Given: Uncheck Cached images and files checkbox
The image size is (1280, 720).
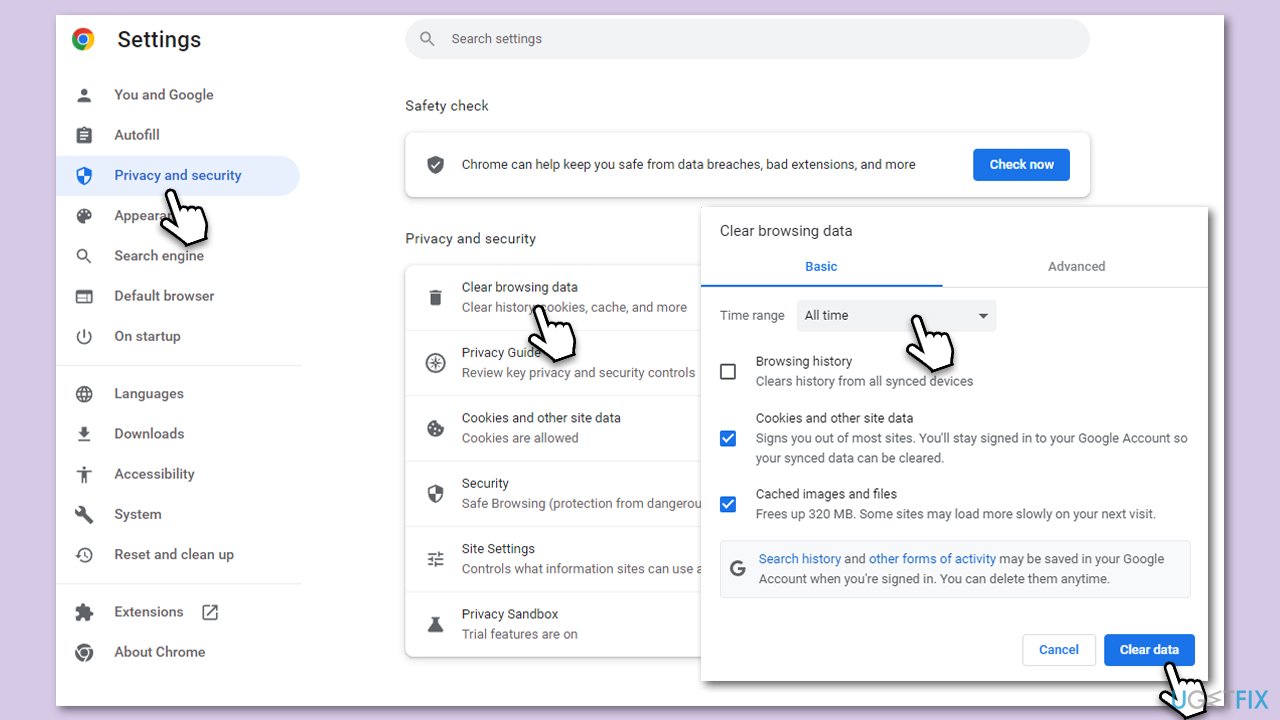Looking at the screenshot, I should [728, 504].
